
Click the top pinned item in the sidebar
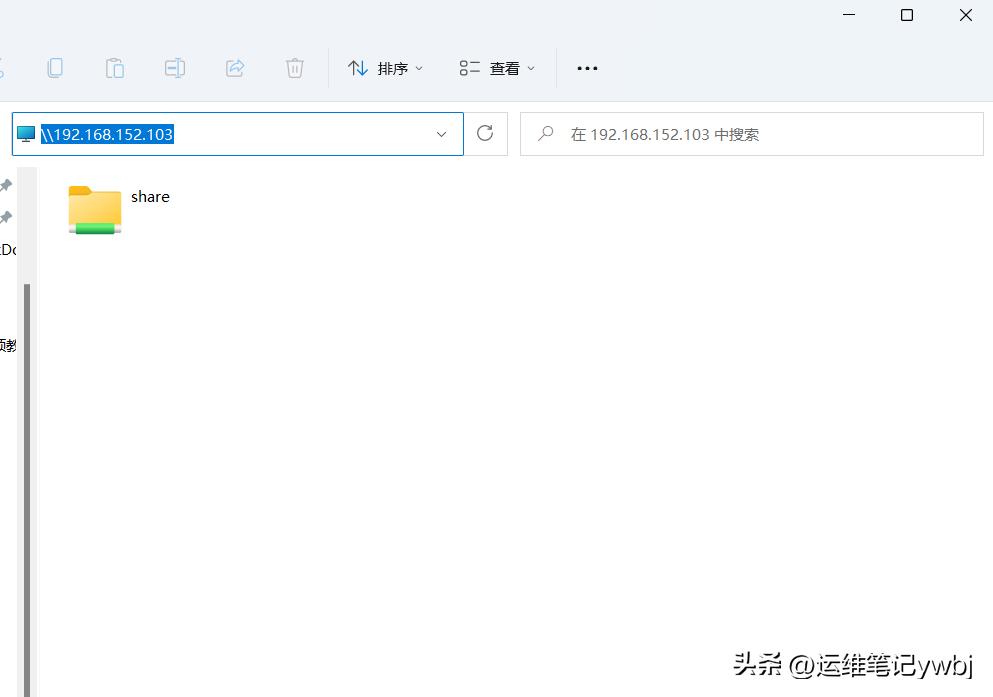point(6,184)
